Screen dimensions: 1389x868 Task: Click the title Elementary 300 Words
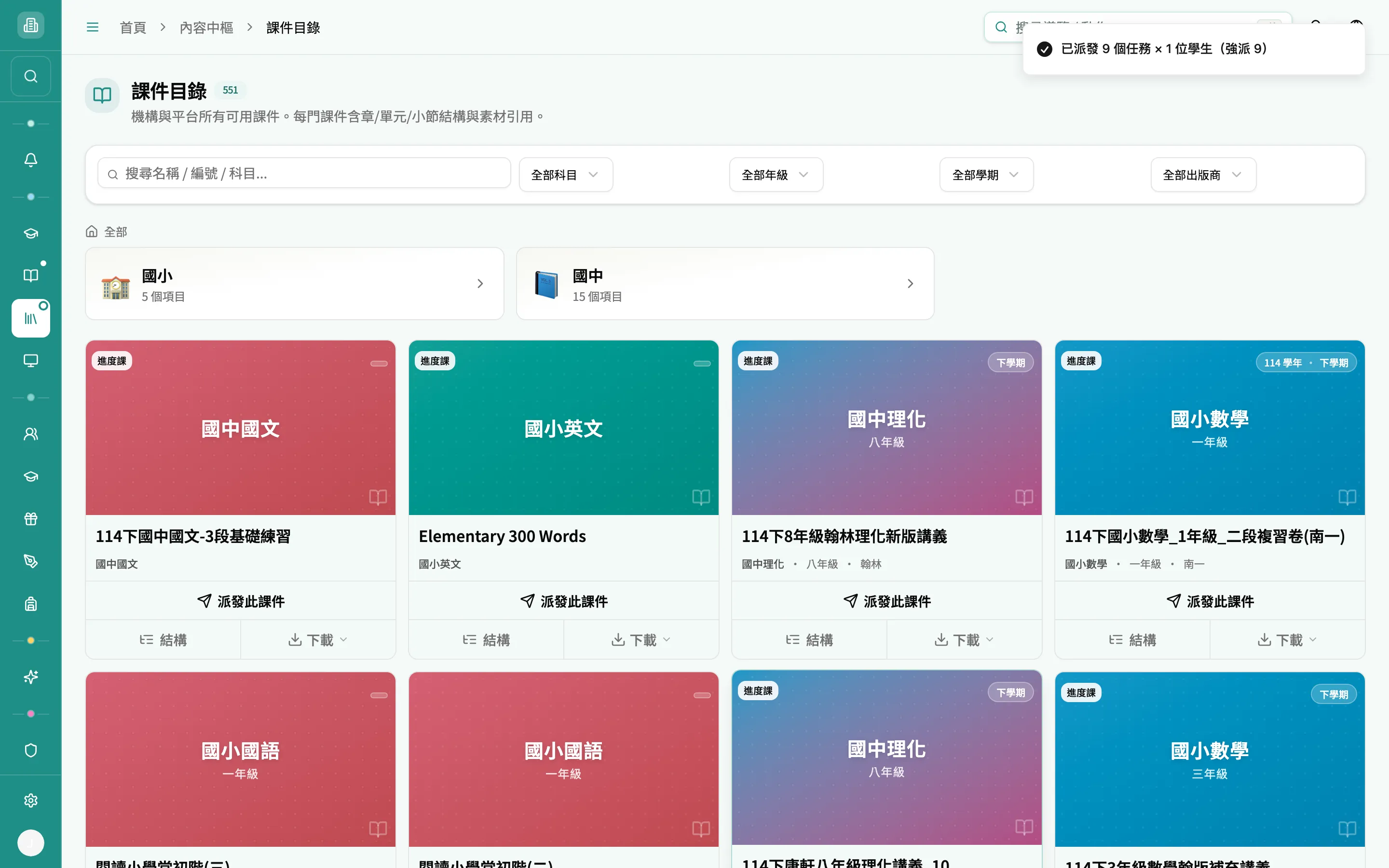502,536
